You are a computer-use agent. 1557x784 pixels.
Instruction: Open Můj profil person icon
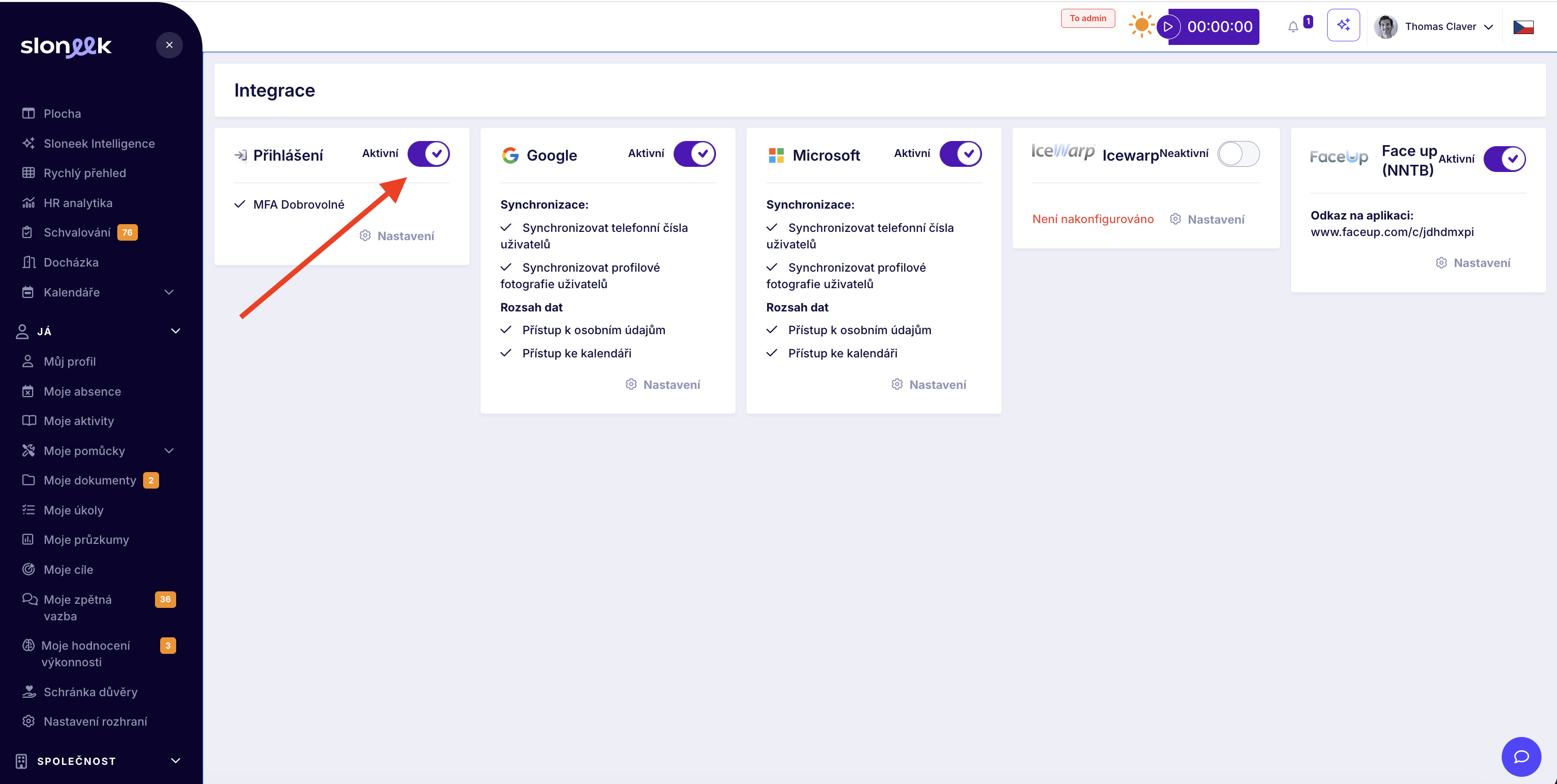28,362
